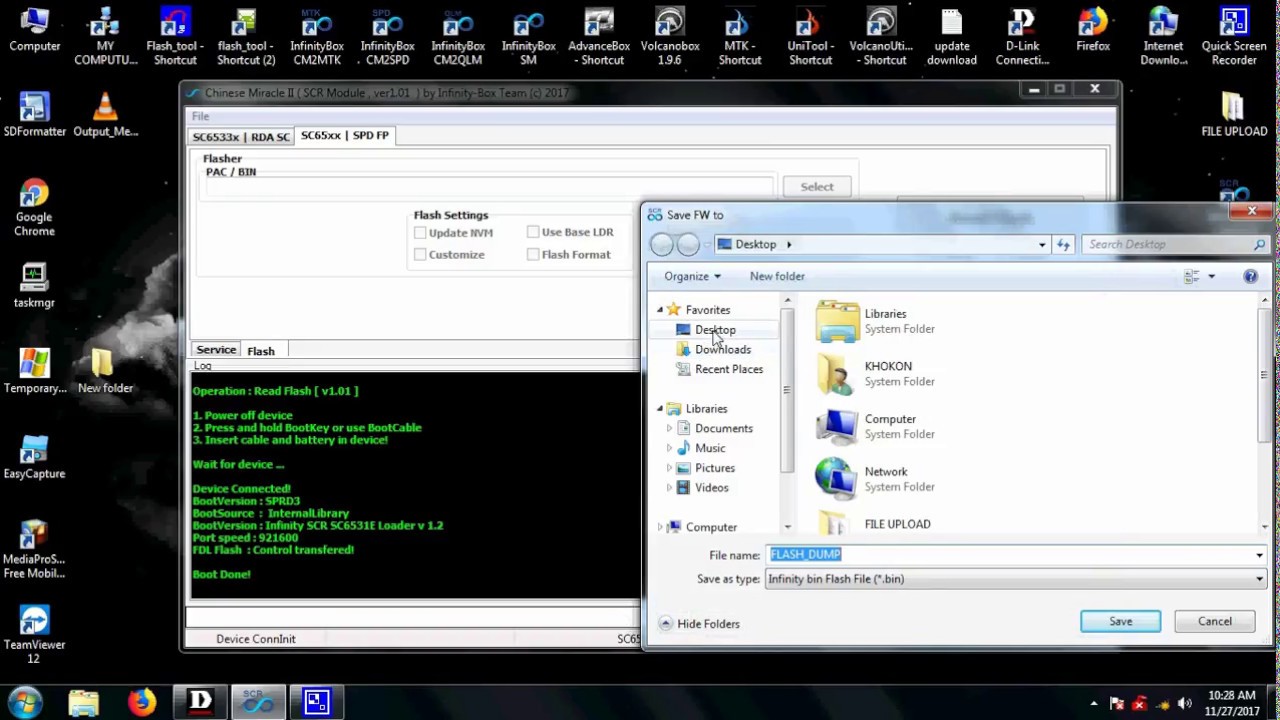Click the Save button
Screen dimensions: 1280x720
click(1120, 621)
